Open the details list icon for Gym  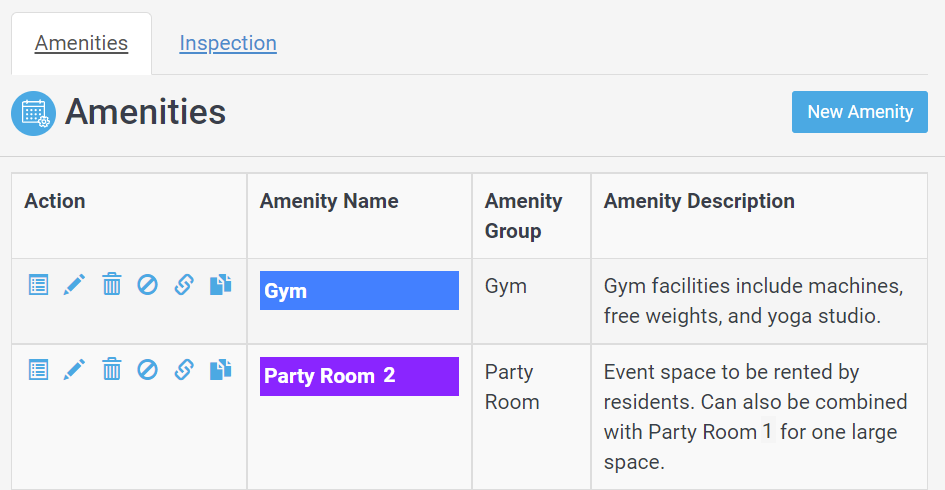(38, 285)
